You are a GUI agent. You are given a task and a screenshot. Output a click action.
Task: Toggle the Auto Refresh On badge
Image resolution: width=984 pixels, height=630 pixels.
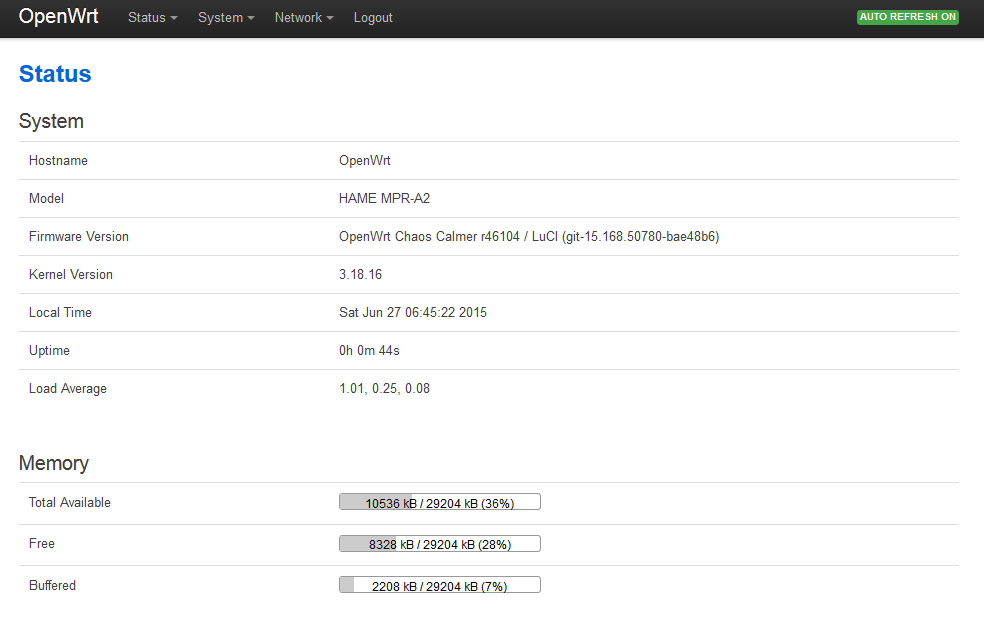[x=907, y=17]
